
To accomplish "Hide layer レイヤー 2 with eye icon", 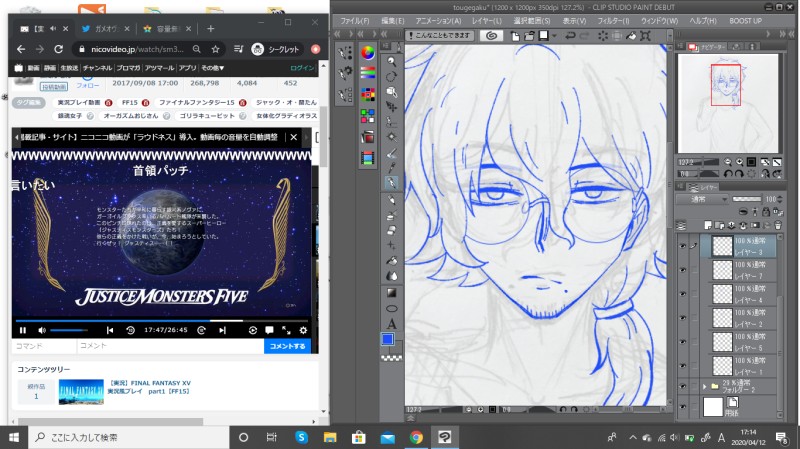I will [683, 318].
